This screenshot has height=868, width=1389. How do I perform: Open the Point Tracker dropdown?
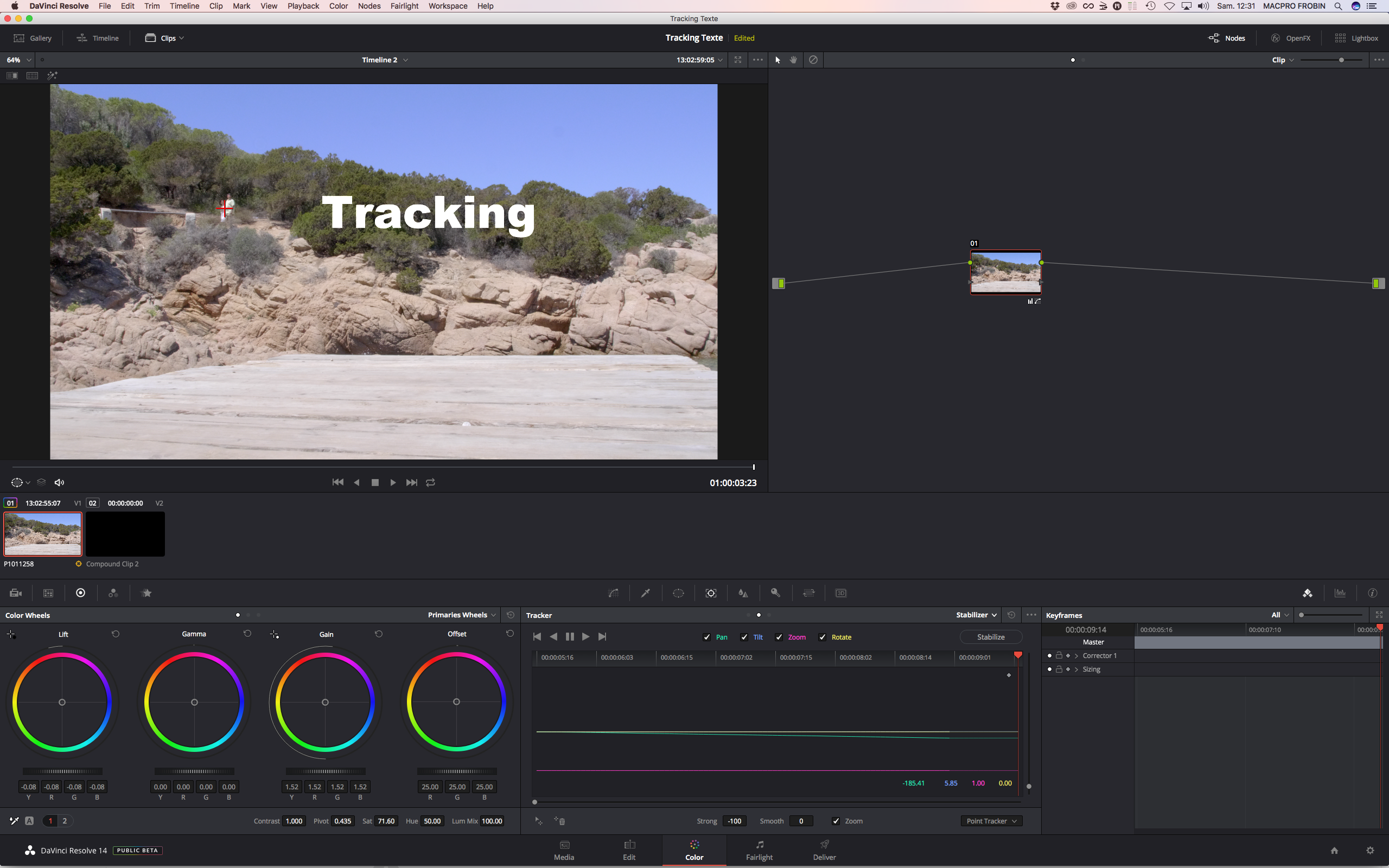(991, 821)
